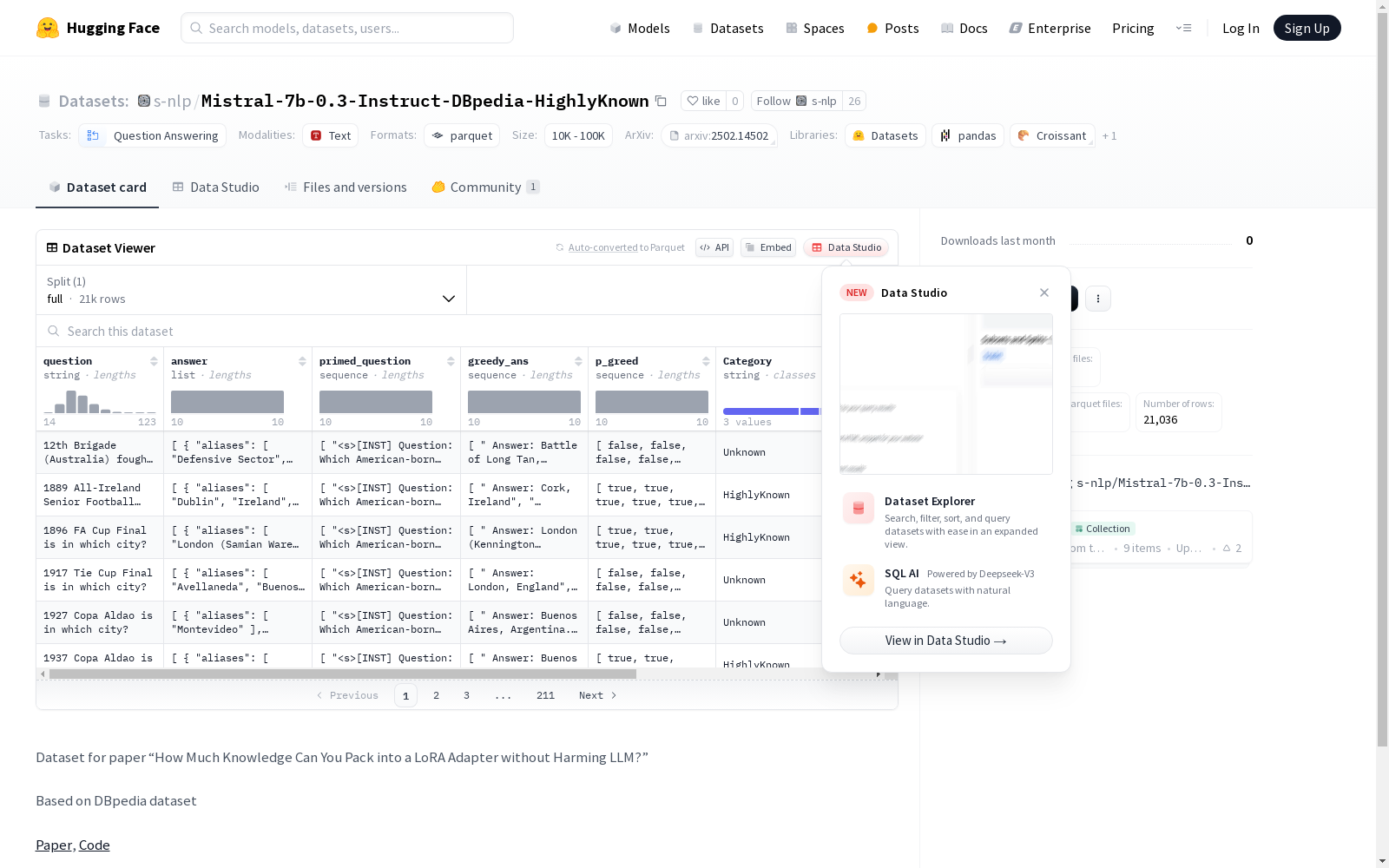The image size is (1389, 868).
Task: Click the Sign Up button
Action: (x=1307, y=28)
